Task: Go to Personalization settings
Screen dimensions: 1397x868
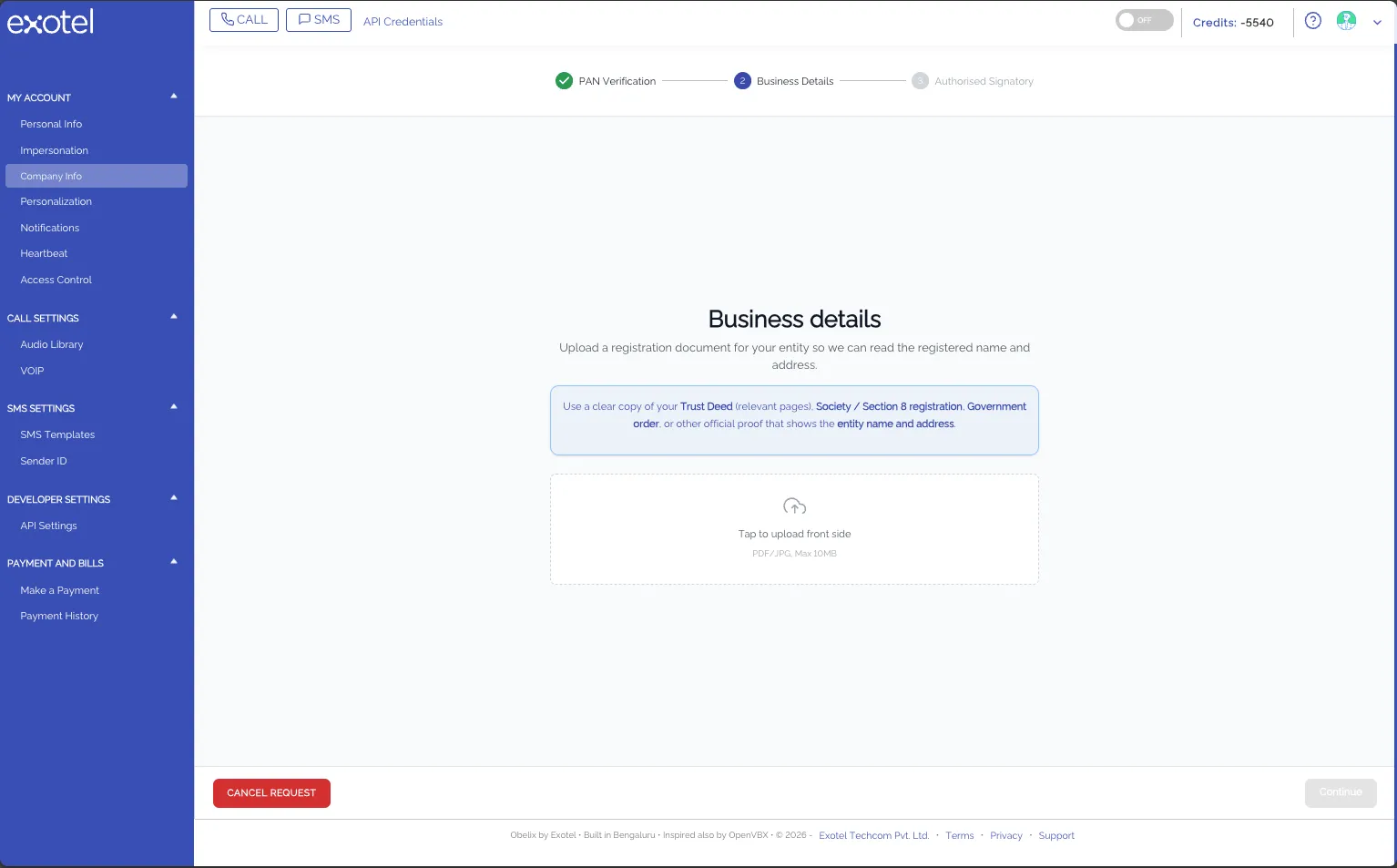Action: pos(56,201)
